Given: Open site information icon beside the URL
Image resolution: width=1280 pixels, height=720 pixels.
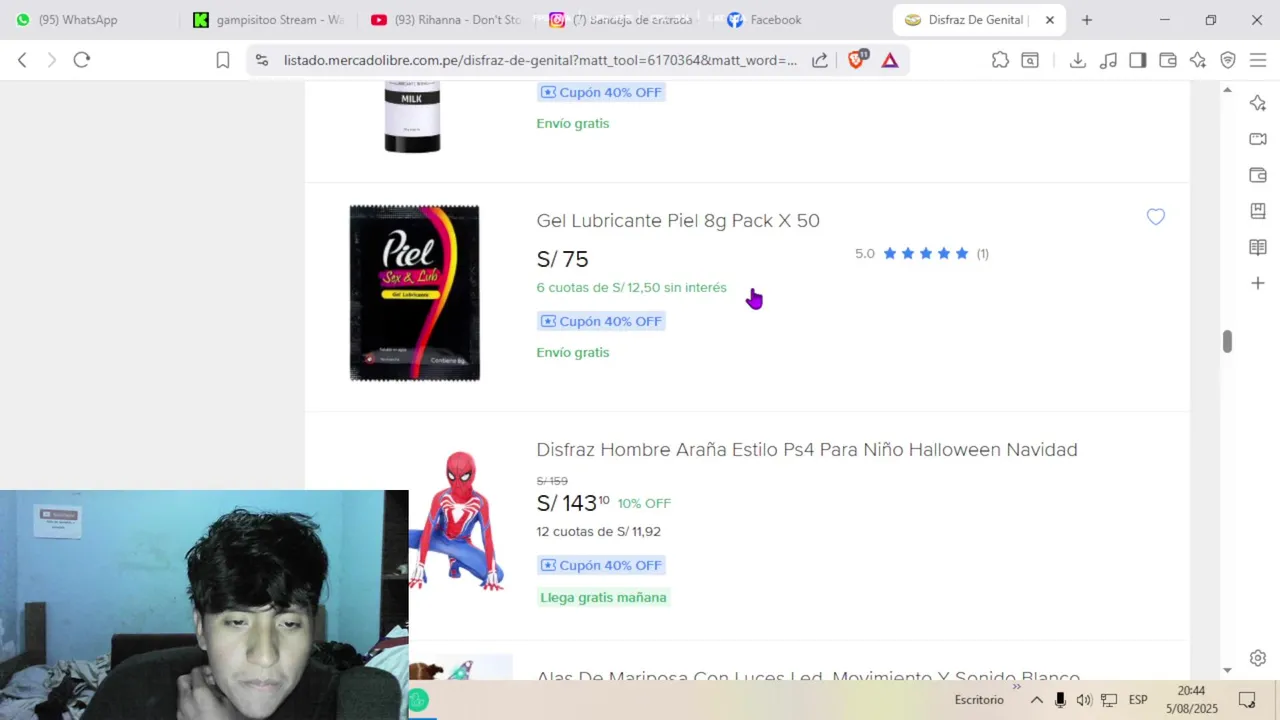Looking at the screenshot, I should coord(261,60).
